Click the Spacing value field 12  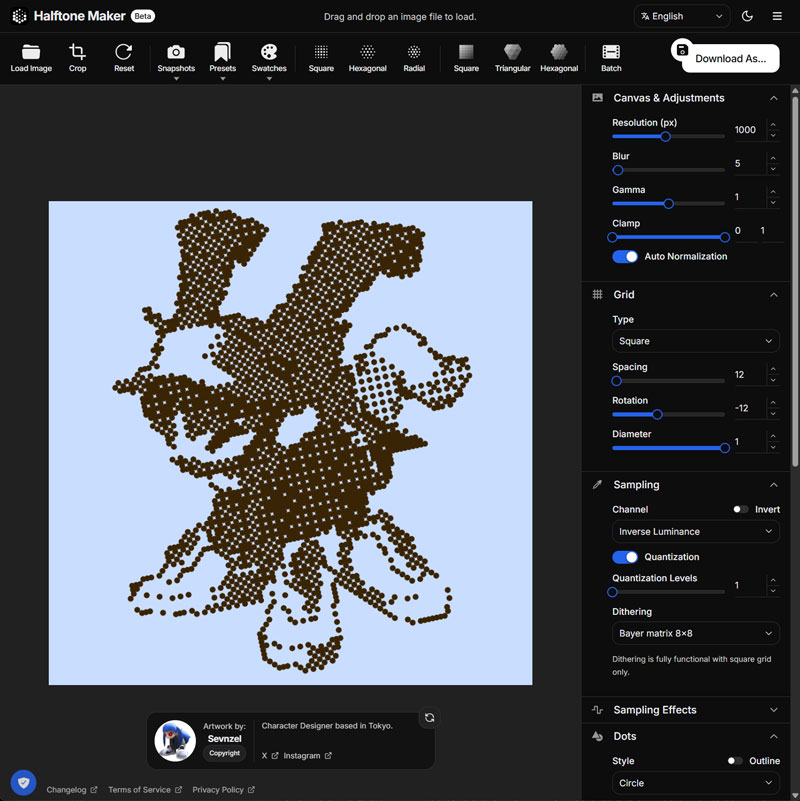pyautogui.click(x=749, y=374)
